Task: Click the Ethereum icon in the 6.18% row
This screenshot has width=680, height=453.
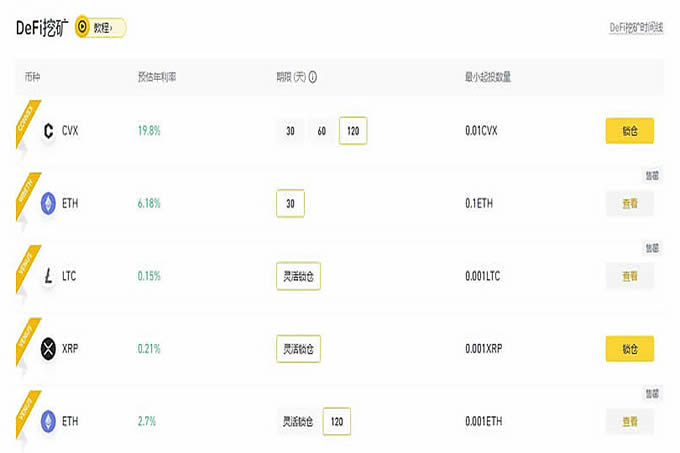Action: [x=48, y=203]
